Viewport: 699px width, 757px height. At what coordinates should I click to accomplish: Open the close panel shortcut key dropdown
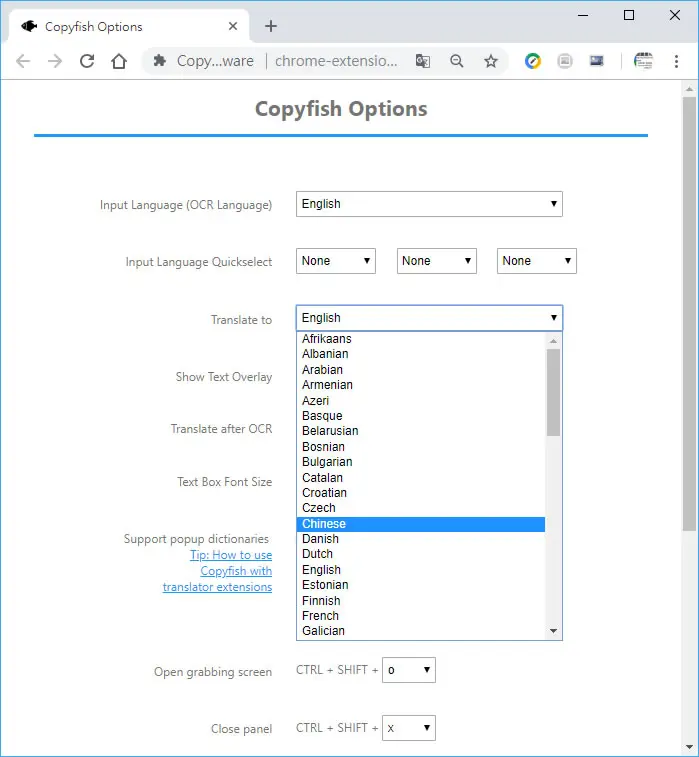[409, 728]
